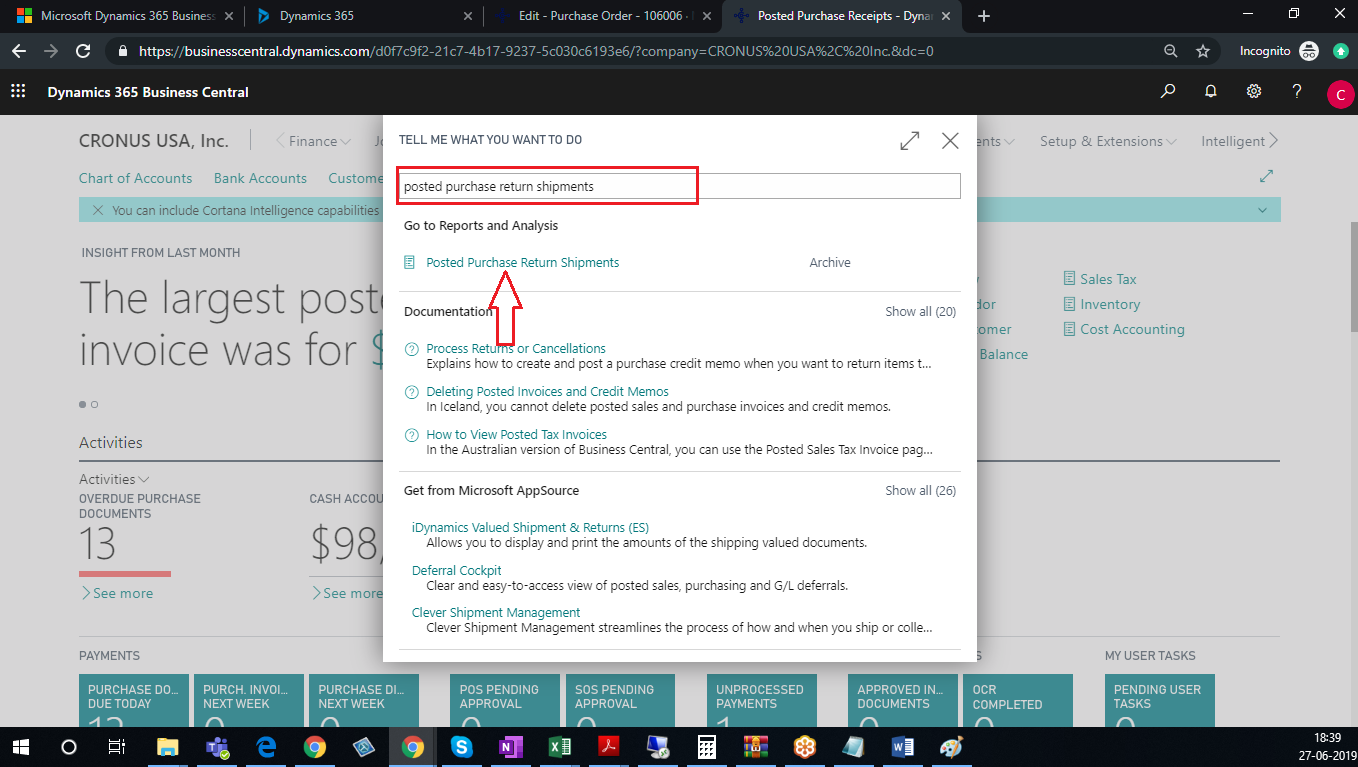Open the app launcher waffle icon
Viewport: 1358px width, 767px height.
tap(18, 91)
